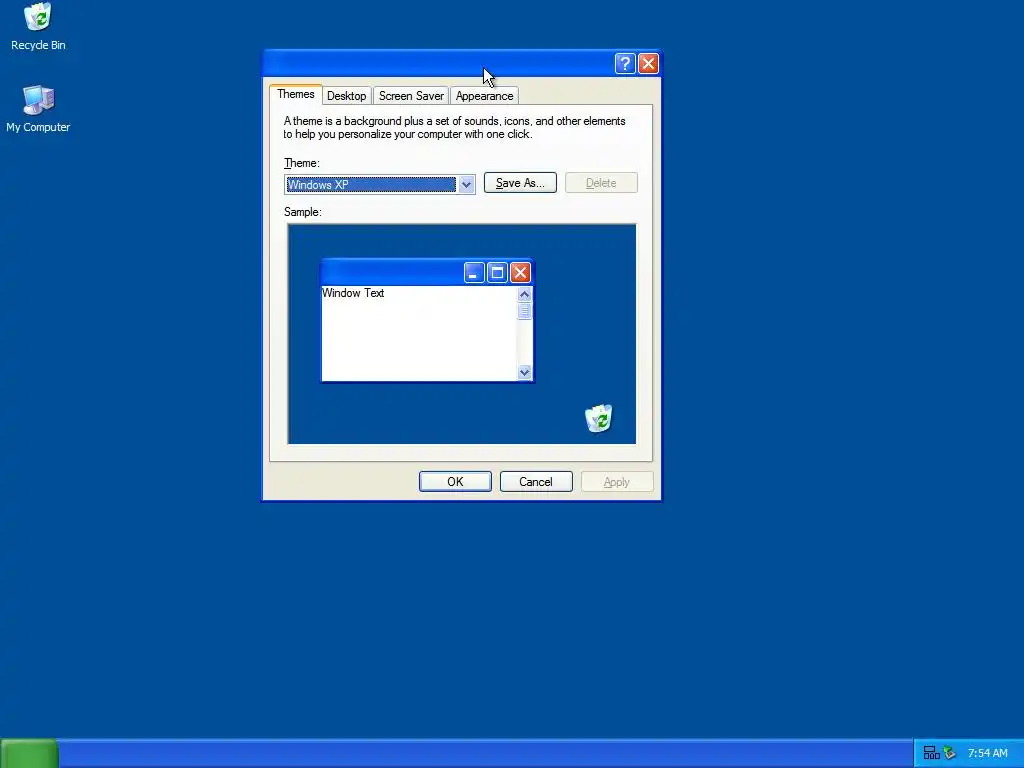1024x768 pixels.
Task: Click the disabled Apply button
Action: 616,482
